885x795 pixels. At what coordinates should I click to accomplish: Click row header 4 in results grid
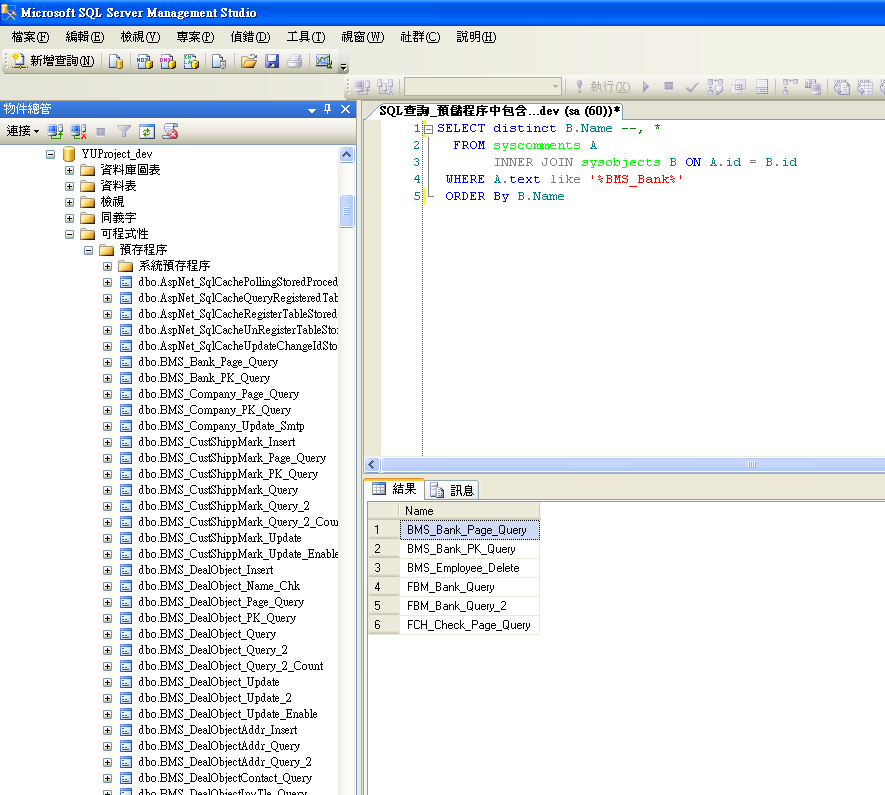coord(384,587)
